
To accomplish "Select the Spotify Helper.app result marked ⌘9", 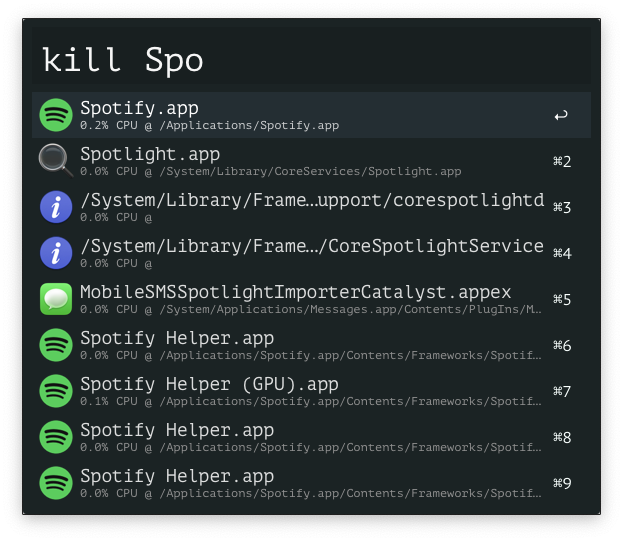I will pos(311,483).
